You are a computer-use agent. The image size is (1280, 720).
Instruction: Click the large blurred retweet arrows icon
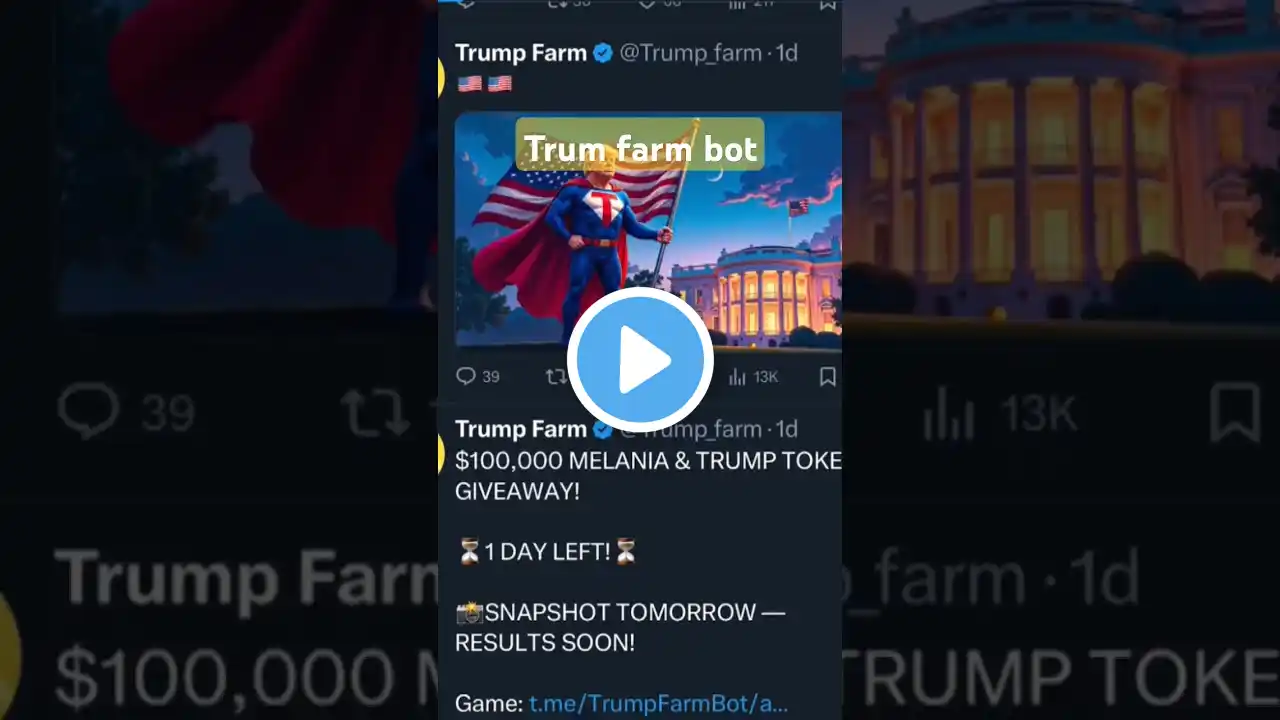click(x=373, y=412)
